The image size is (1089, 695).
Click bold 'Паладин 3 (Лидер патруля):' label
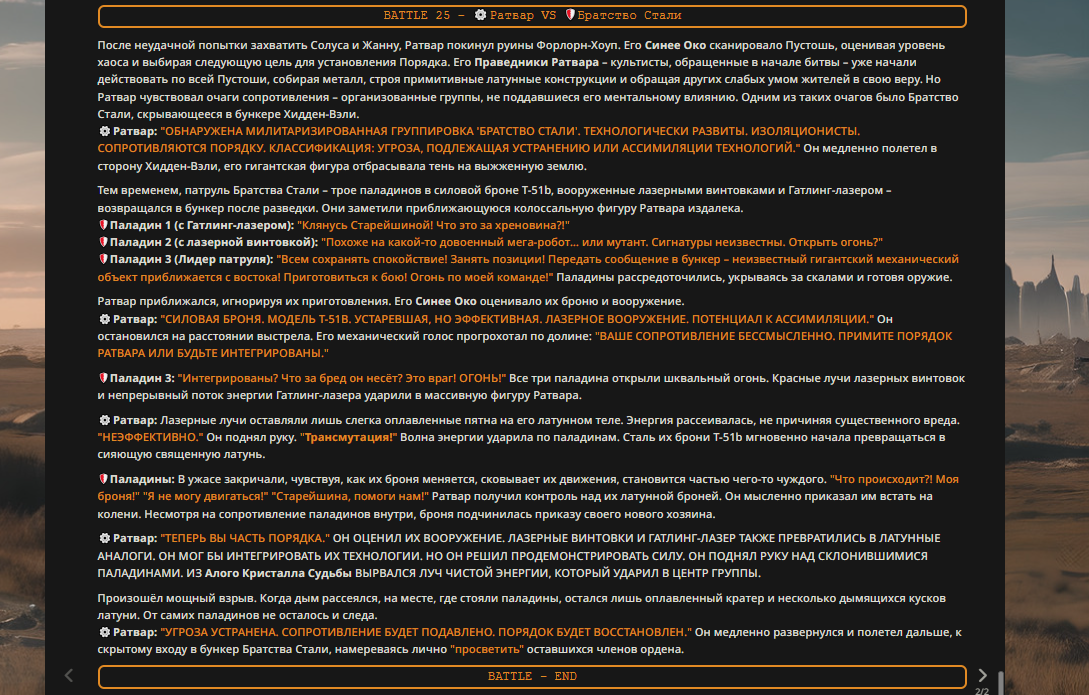(x=192, y=259)
